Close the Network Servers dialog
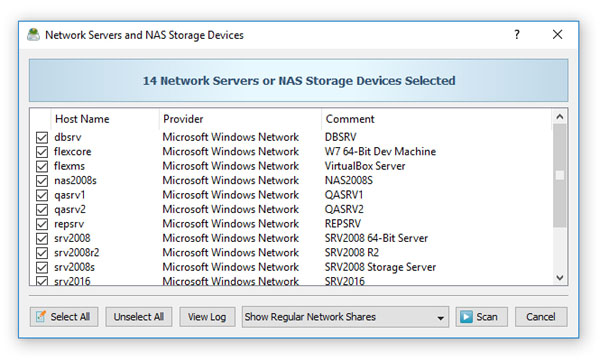Image resolution: width=600 pixels, height=361 pixels. [558, 35]
